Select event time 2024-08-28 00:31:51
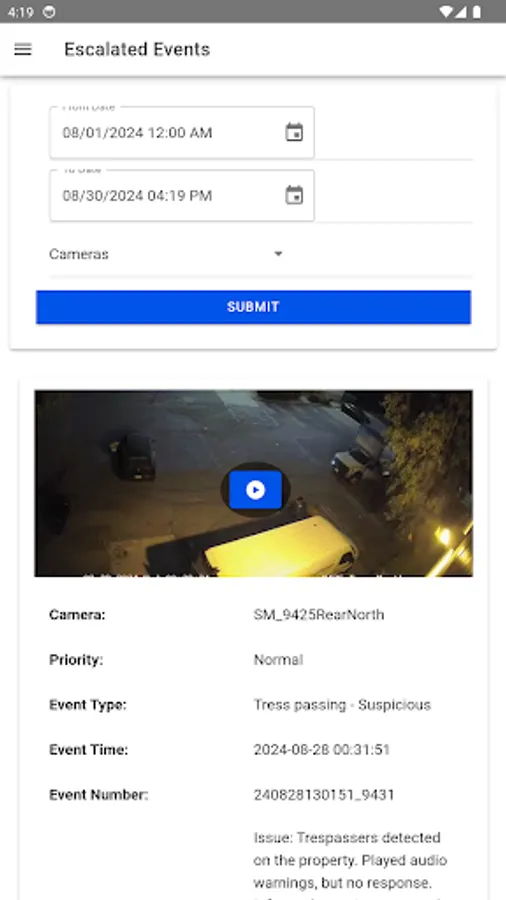The height and width of the screenshot is (900, 506). (322, 750)
